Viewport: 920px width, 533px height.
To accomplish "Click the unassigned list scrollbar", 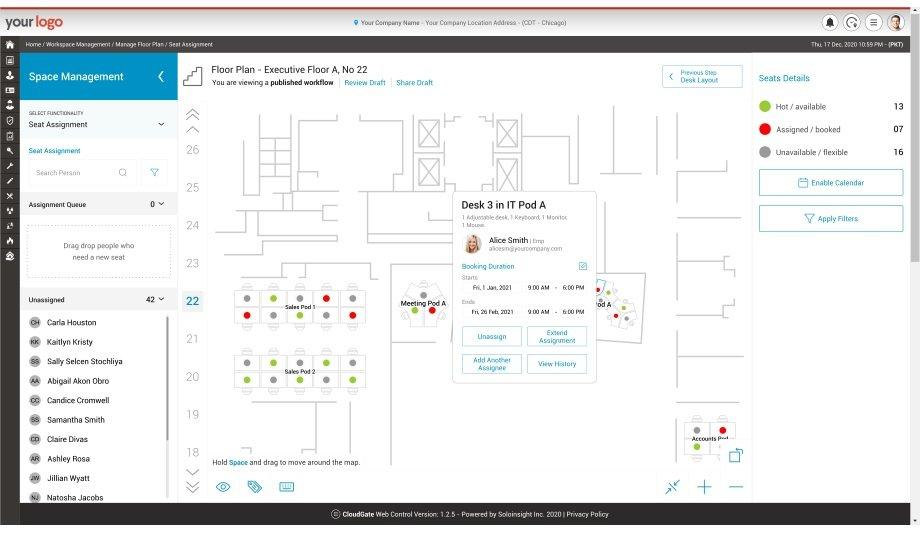I will (167, 379).
